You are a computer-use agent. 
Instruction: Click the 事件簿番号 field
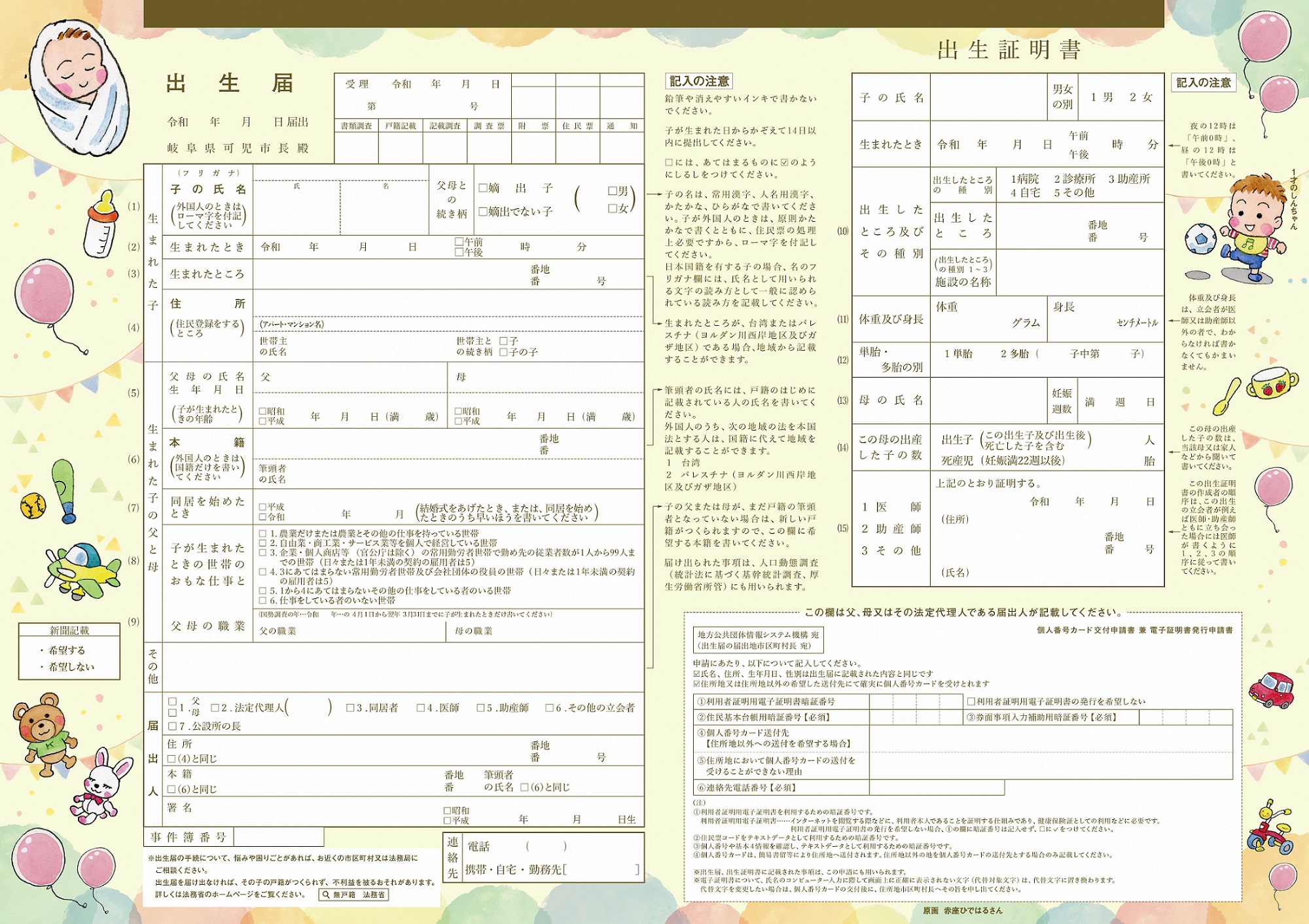pos(279,837)
